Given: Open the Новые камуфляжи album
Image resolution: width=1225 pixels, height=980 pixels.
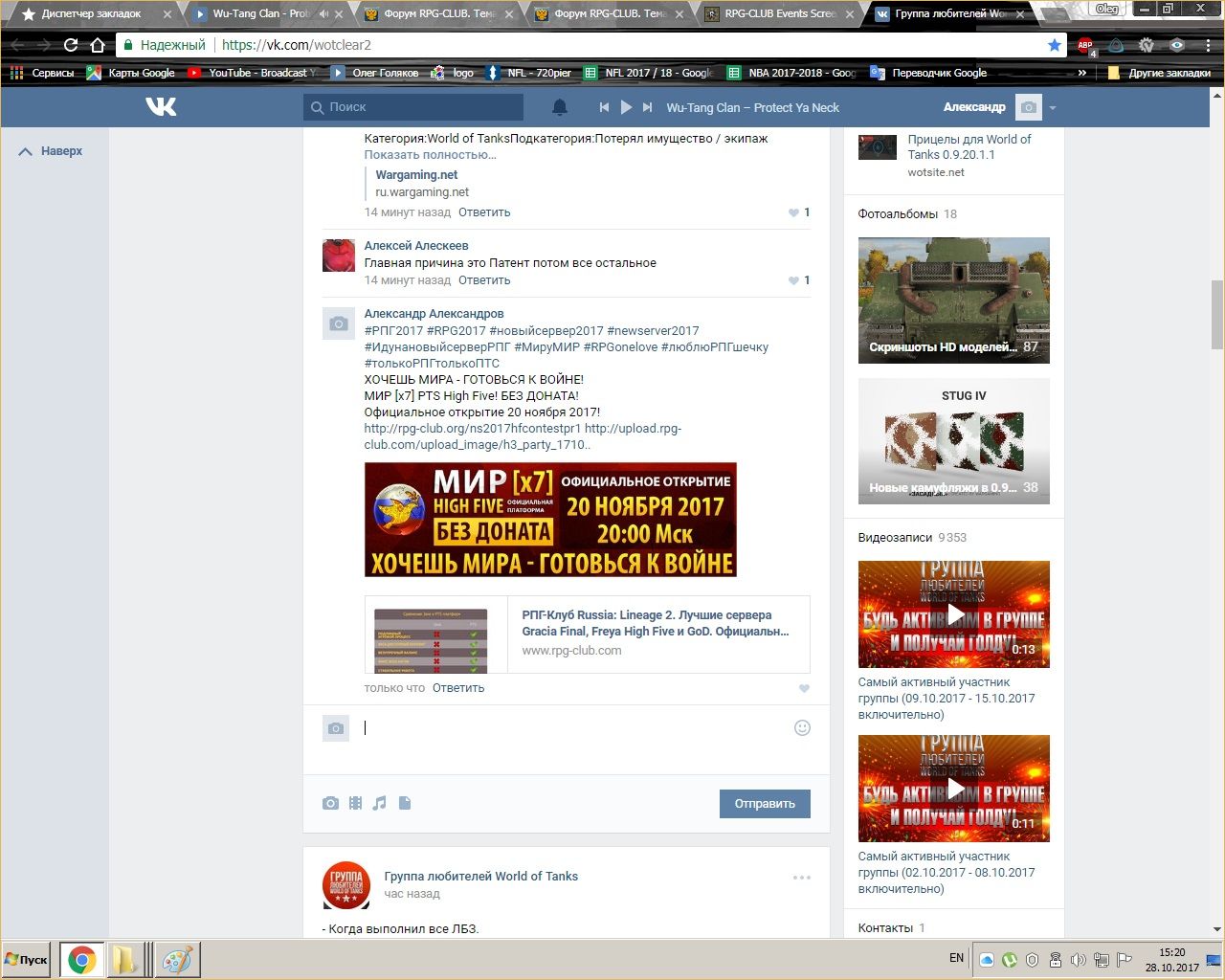Looking at the screenshot, I should (953, 441).
